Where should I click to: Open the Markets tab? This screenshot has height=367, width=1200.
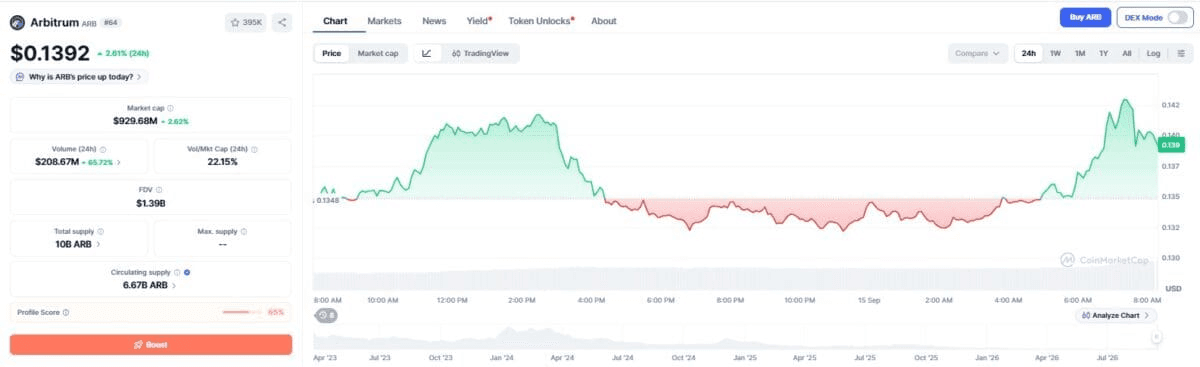point(384,20)
